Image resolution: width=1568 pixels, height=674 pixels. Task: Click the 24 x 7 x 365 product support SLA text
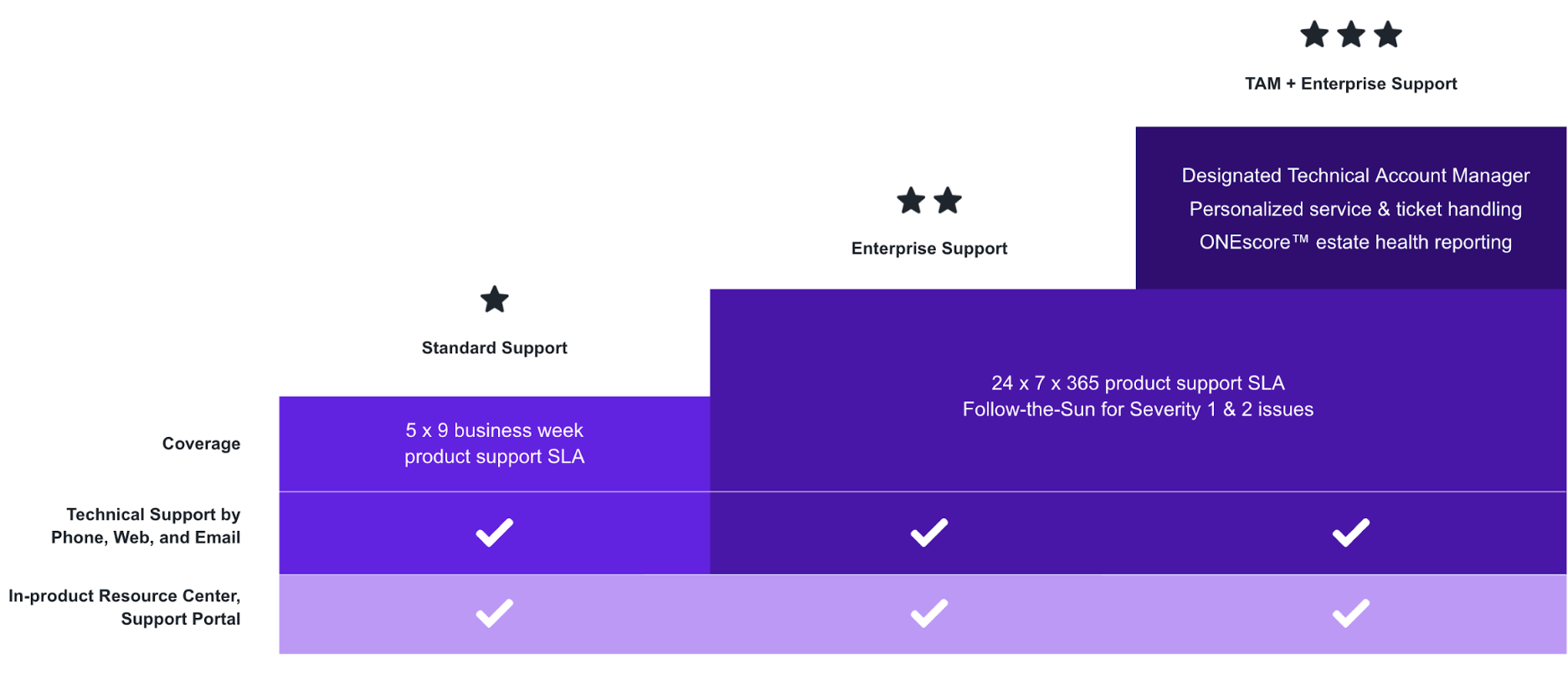point(1138,383)
